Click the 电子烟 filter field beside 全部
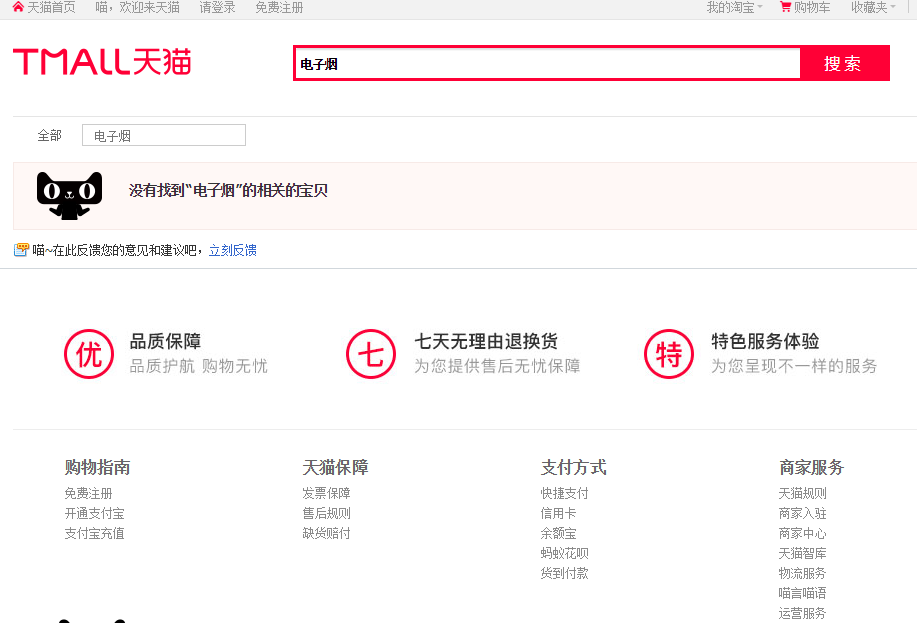 point(164,135)
